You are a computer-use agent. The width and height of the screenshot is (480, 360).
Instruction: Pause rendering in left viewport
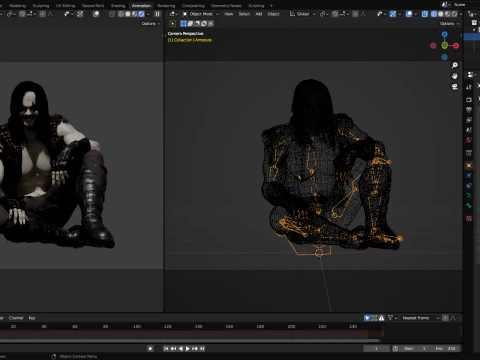click(x=157, y=14)
